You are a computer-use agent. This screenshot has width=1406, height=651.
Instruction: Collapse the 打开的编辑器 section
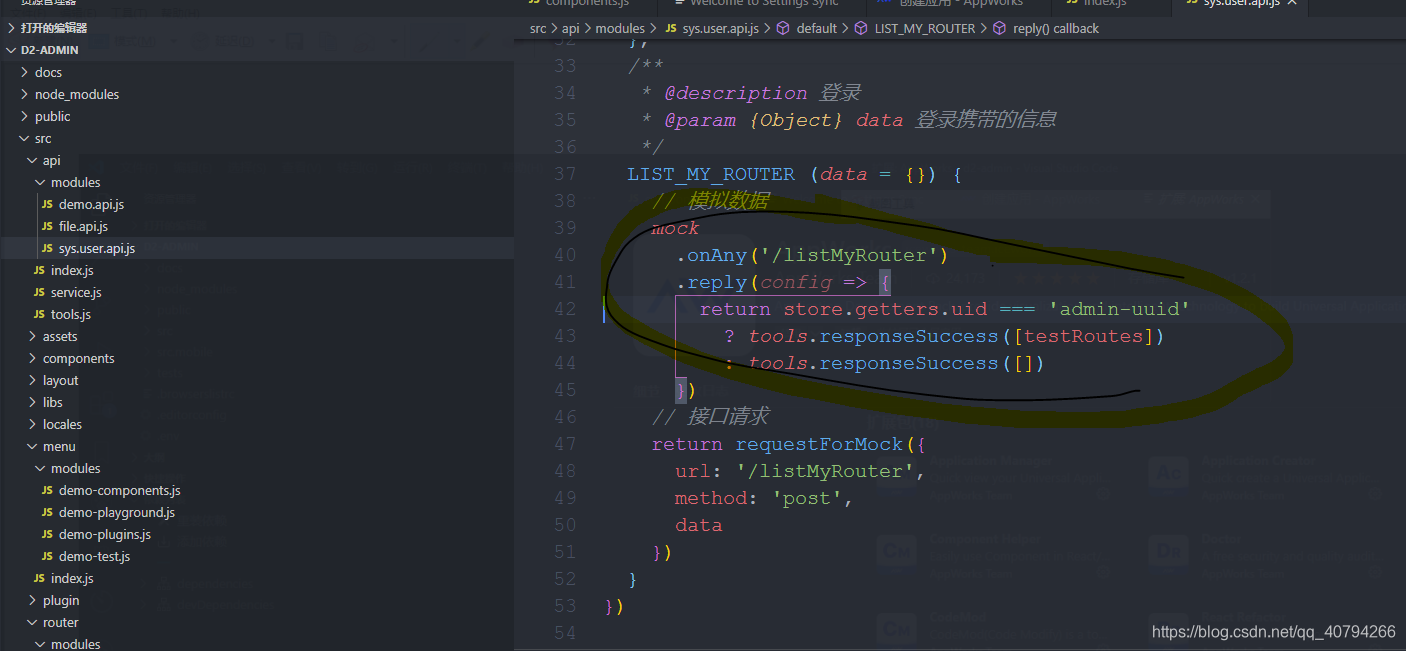coord(11,28)
